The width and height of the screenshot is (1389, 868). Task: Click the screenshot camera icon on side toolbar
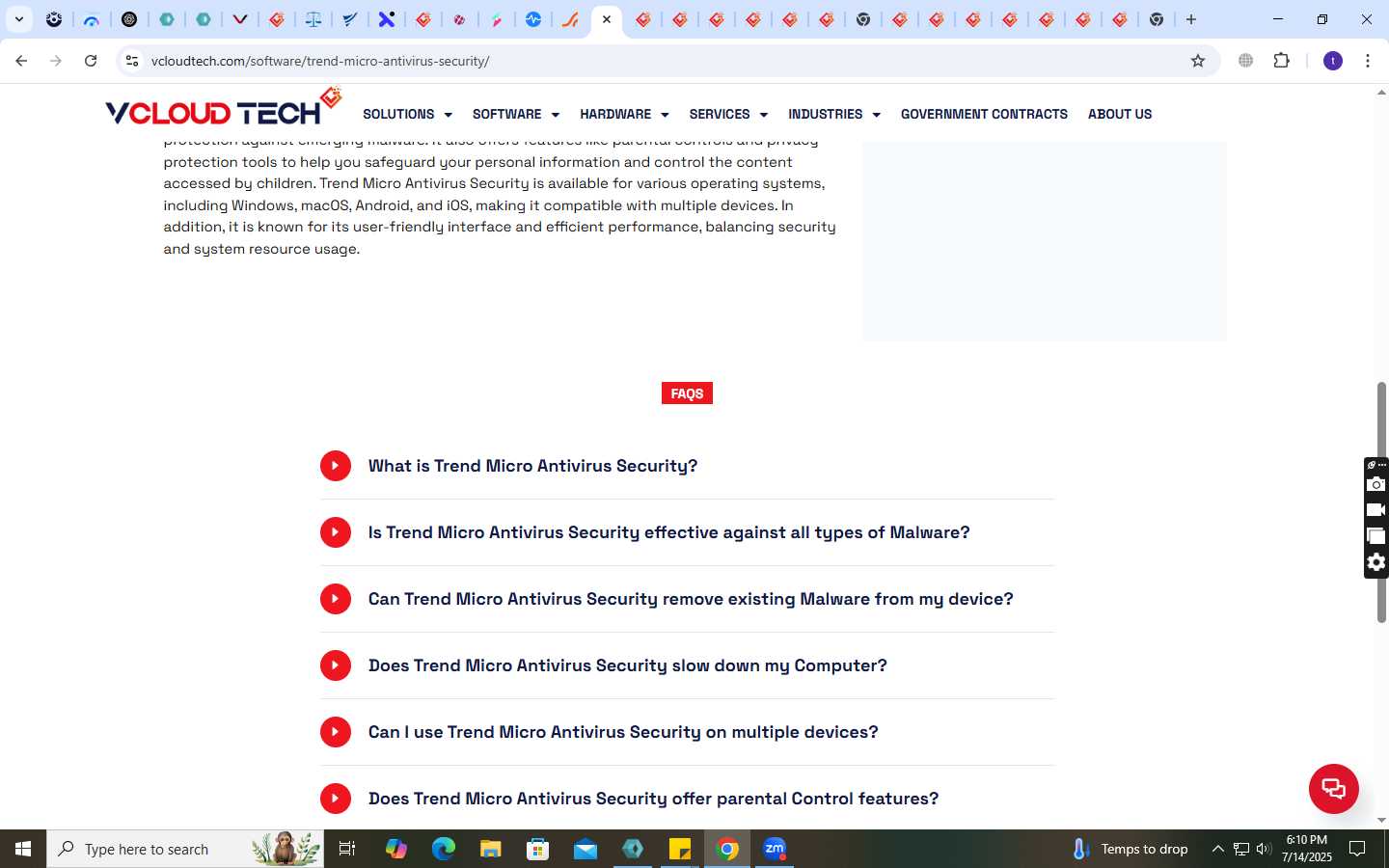click(1376, 484)
